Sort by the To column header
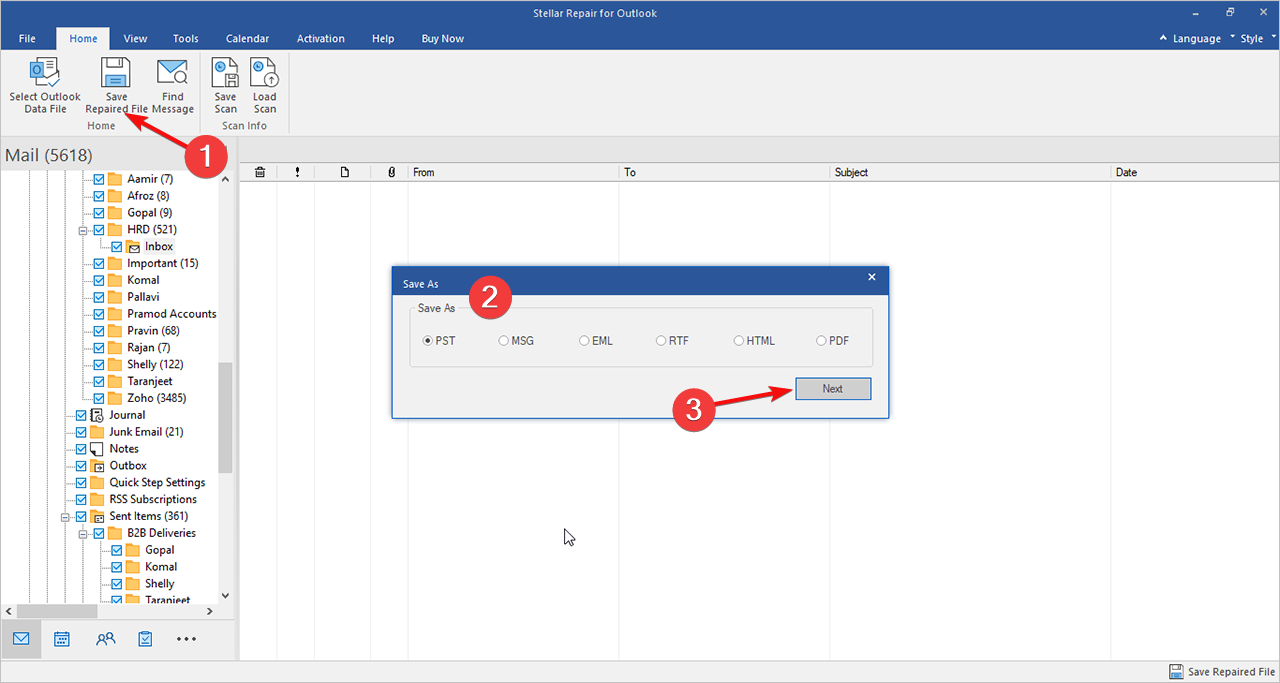 pos(724,172)
